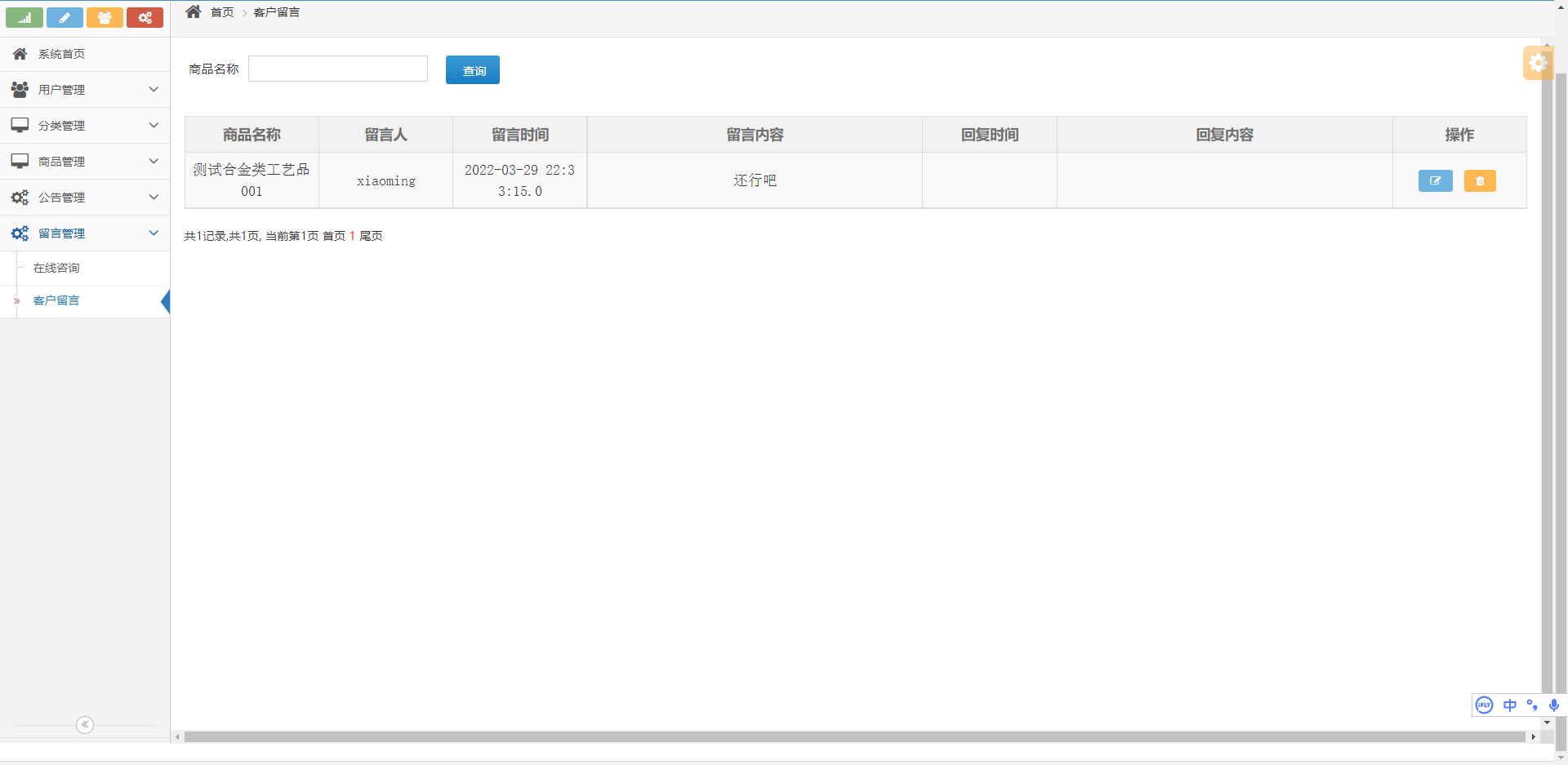The height and width of the screenshot is (765, 1568).
Task: Click page number 1 in pagination
Action: click(x=352, y=236)
